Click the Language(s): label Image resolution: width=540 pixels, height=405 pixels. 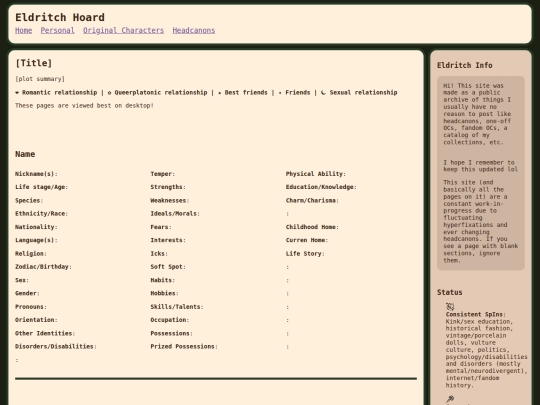click(37, 240)
